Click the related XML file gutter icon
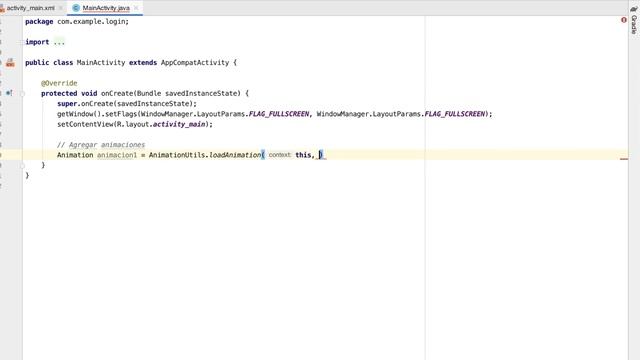This screenshot has height=360, width=640. [x=10, y=62]
